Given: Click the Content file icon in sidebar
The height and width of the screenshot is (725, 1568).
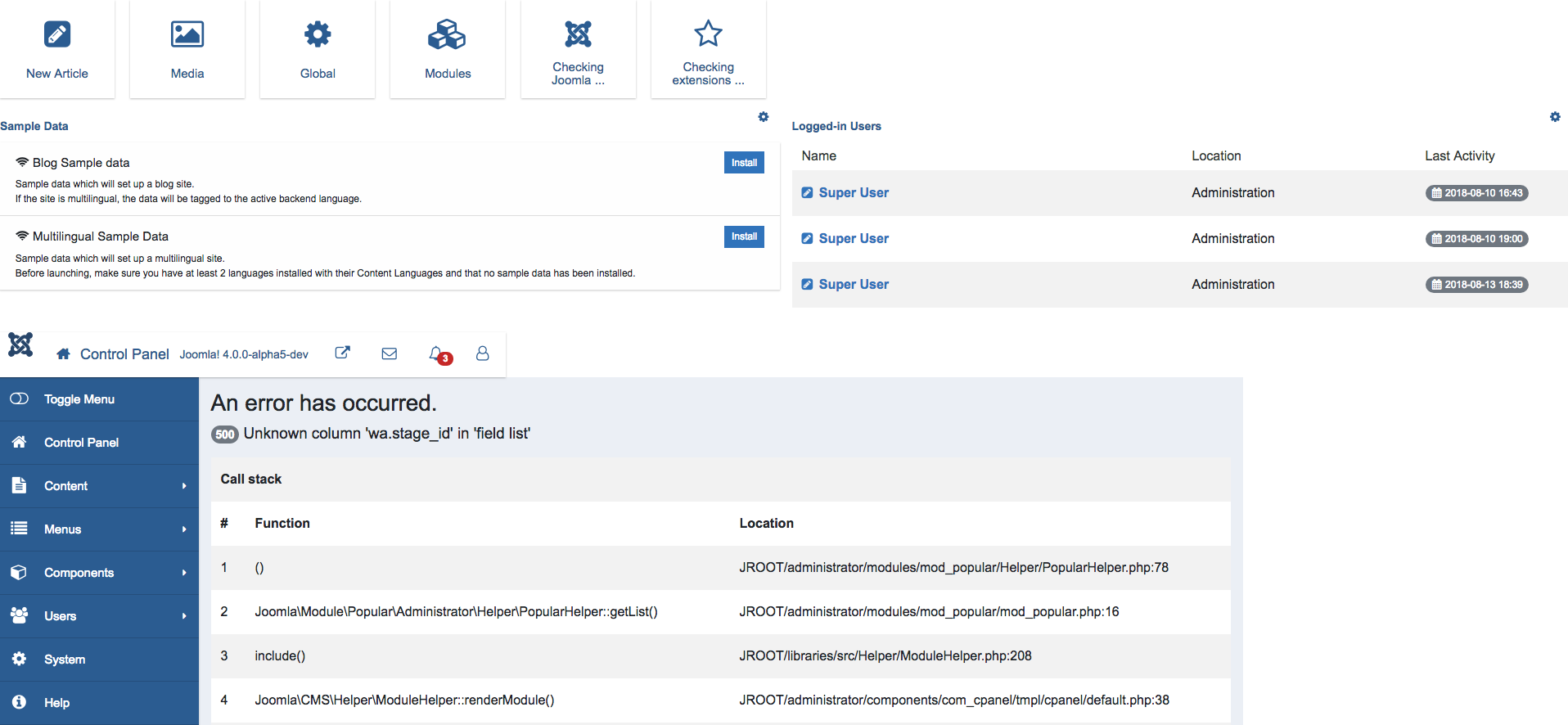Looking at the screenshot, I should (19, 485).
